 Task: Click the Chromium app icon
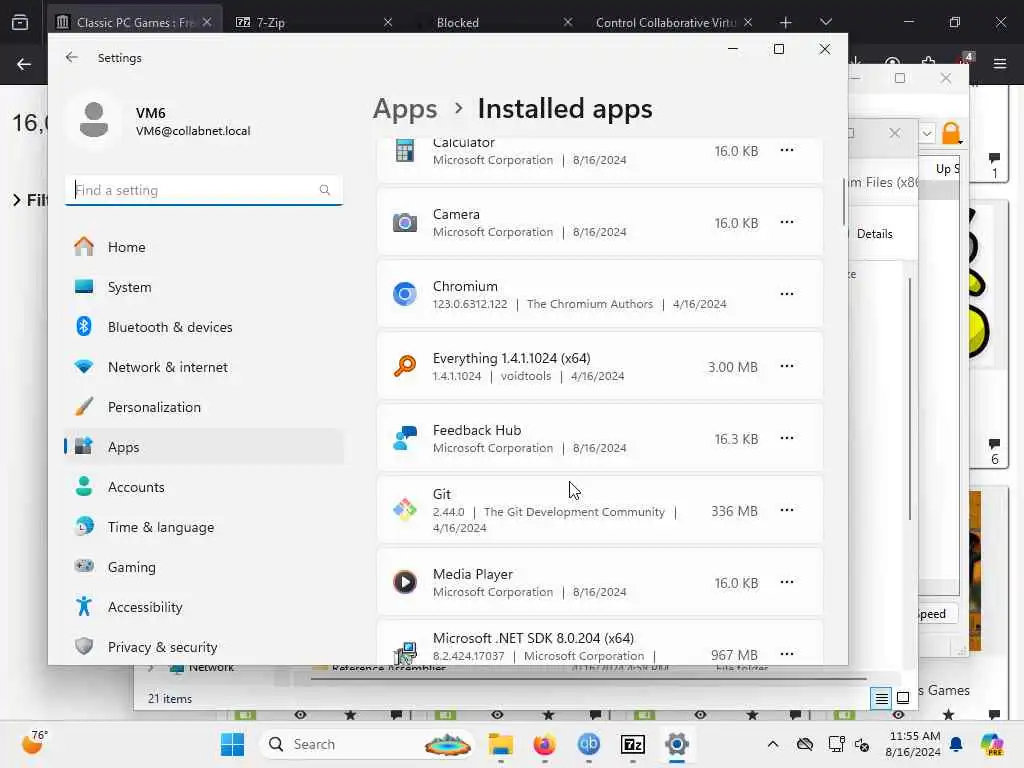point(405,294)
